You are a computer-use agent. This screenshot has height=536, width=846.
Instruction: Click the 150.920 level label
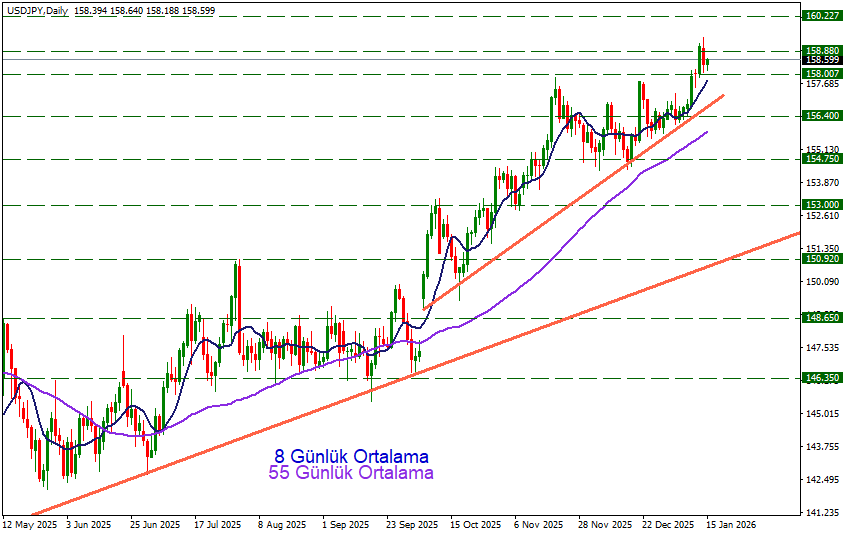coord(821,259)
